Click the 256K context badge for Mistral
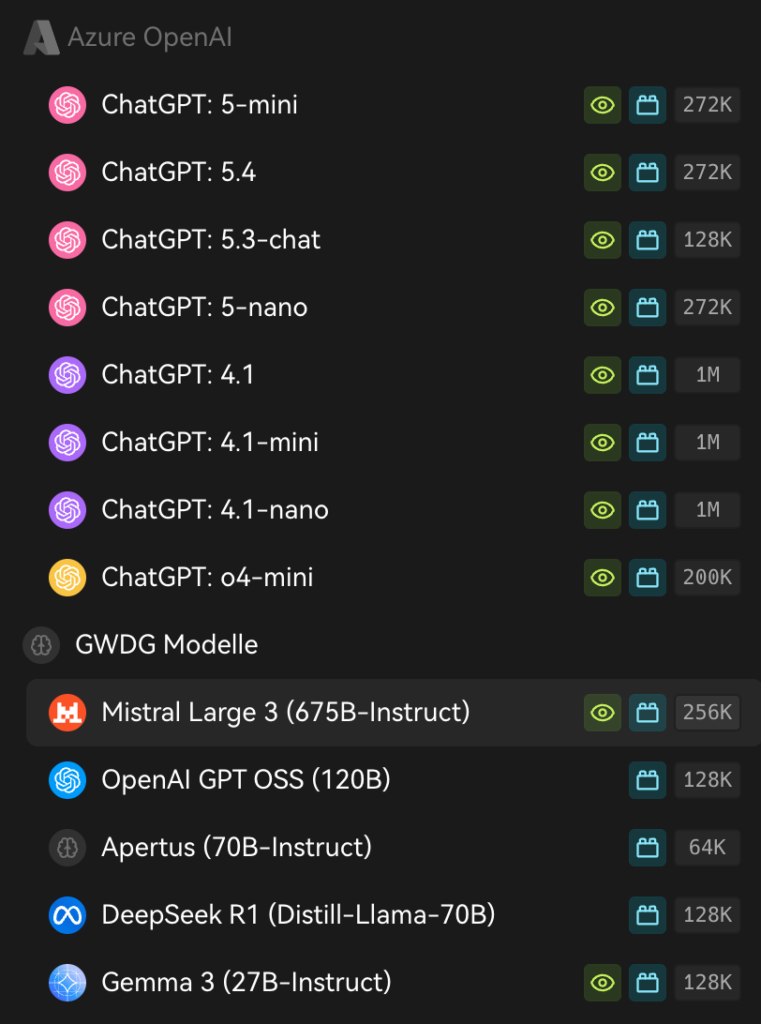The height and width of the screenshot is (1024, 761). coord(707,712)
